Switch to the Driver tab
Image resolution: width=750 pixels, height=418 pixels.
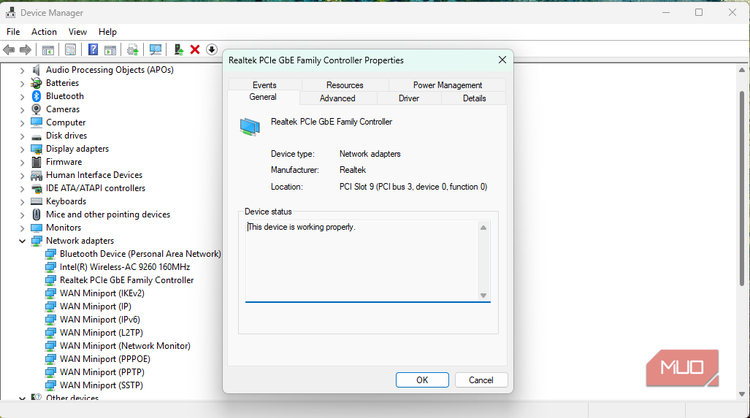pos(408,98)
